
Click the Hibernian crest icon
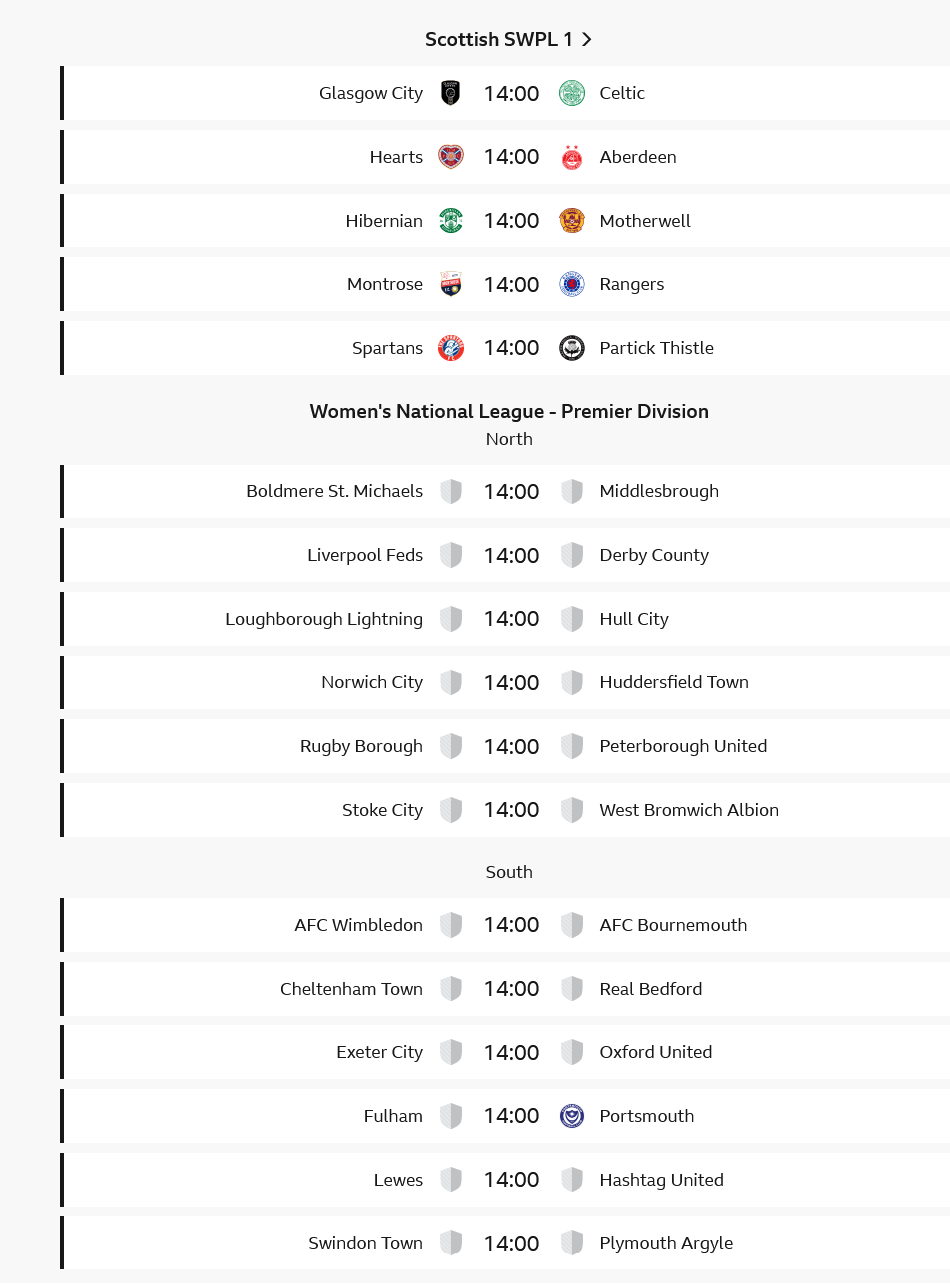tap(451, 221)
